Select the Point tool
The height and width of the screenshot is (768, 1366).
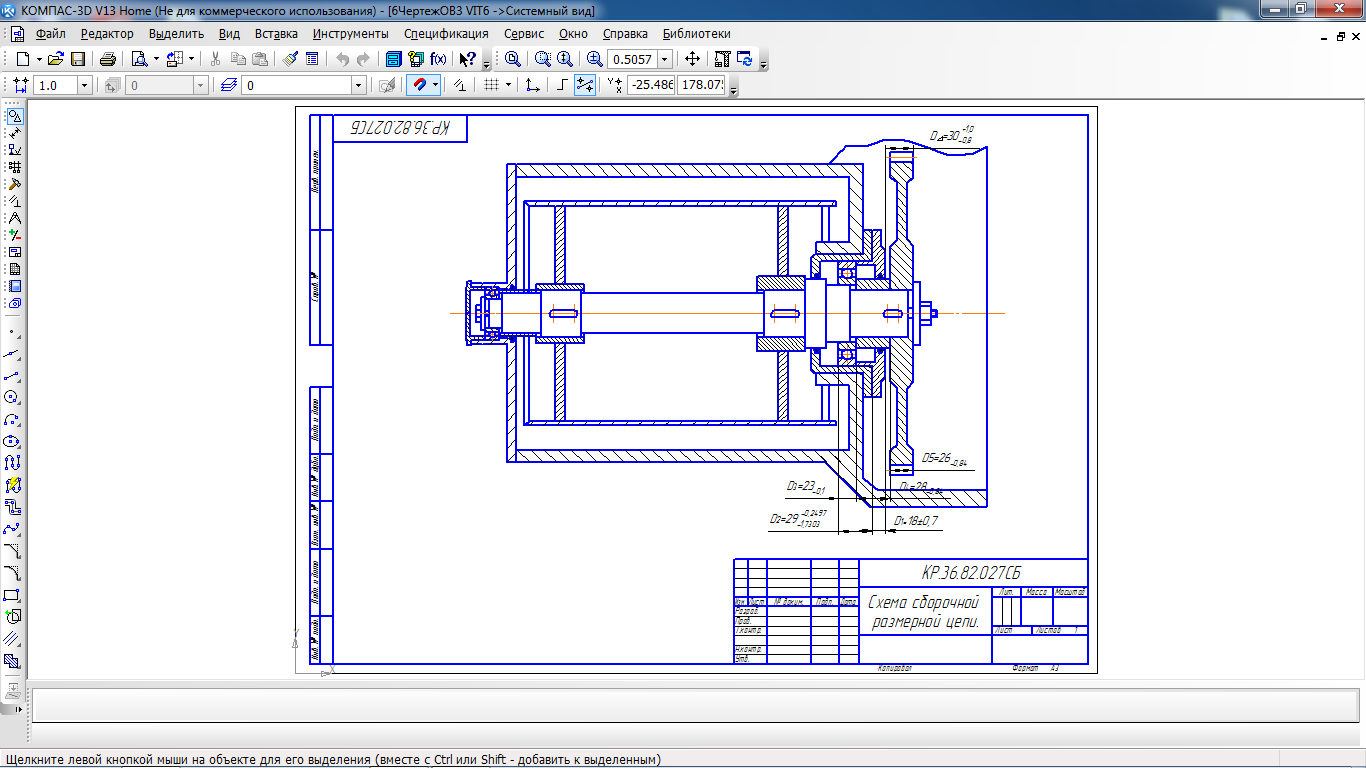(12, 331)
